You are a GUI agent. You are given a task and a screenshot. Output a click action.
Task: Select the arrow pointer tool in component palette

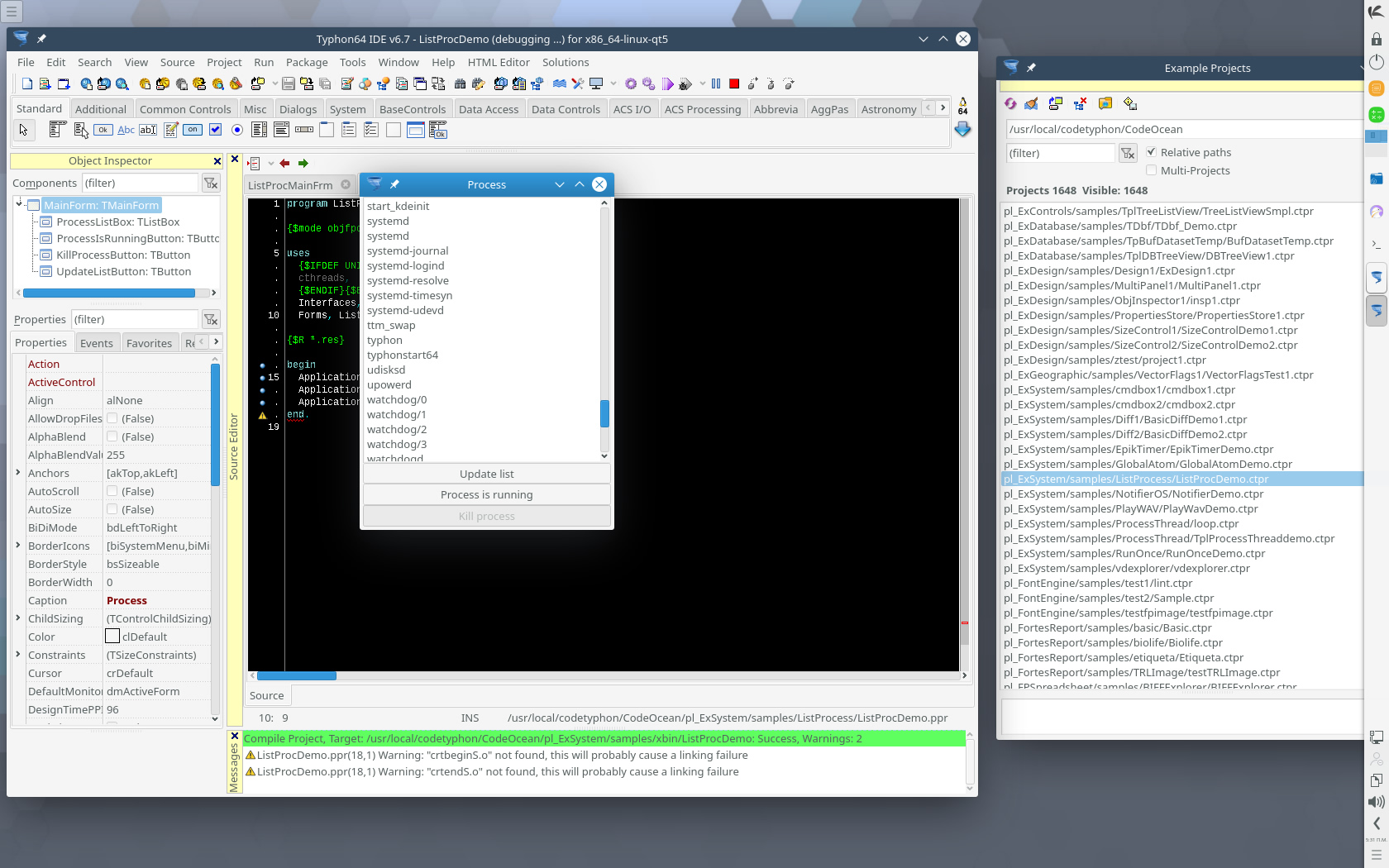(x=23, y=130)
